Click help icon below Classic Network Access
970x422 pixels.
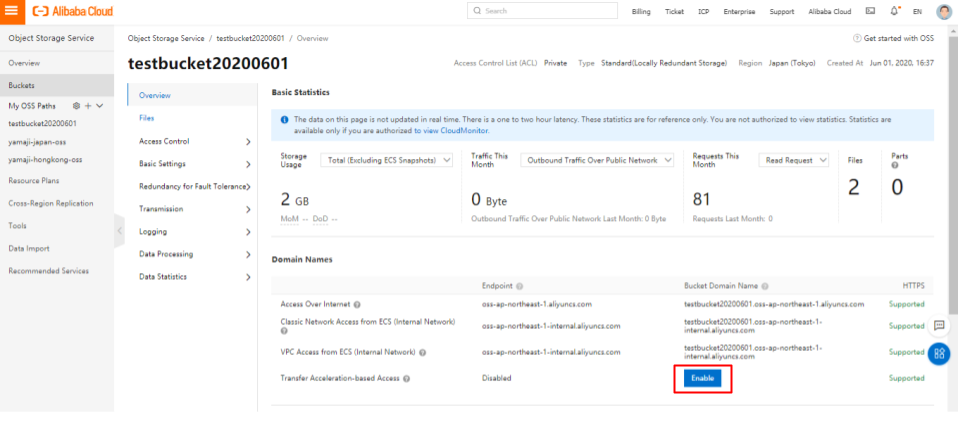(x=284, y=331)
